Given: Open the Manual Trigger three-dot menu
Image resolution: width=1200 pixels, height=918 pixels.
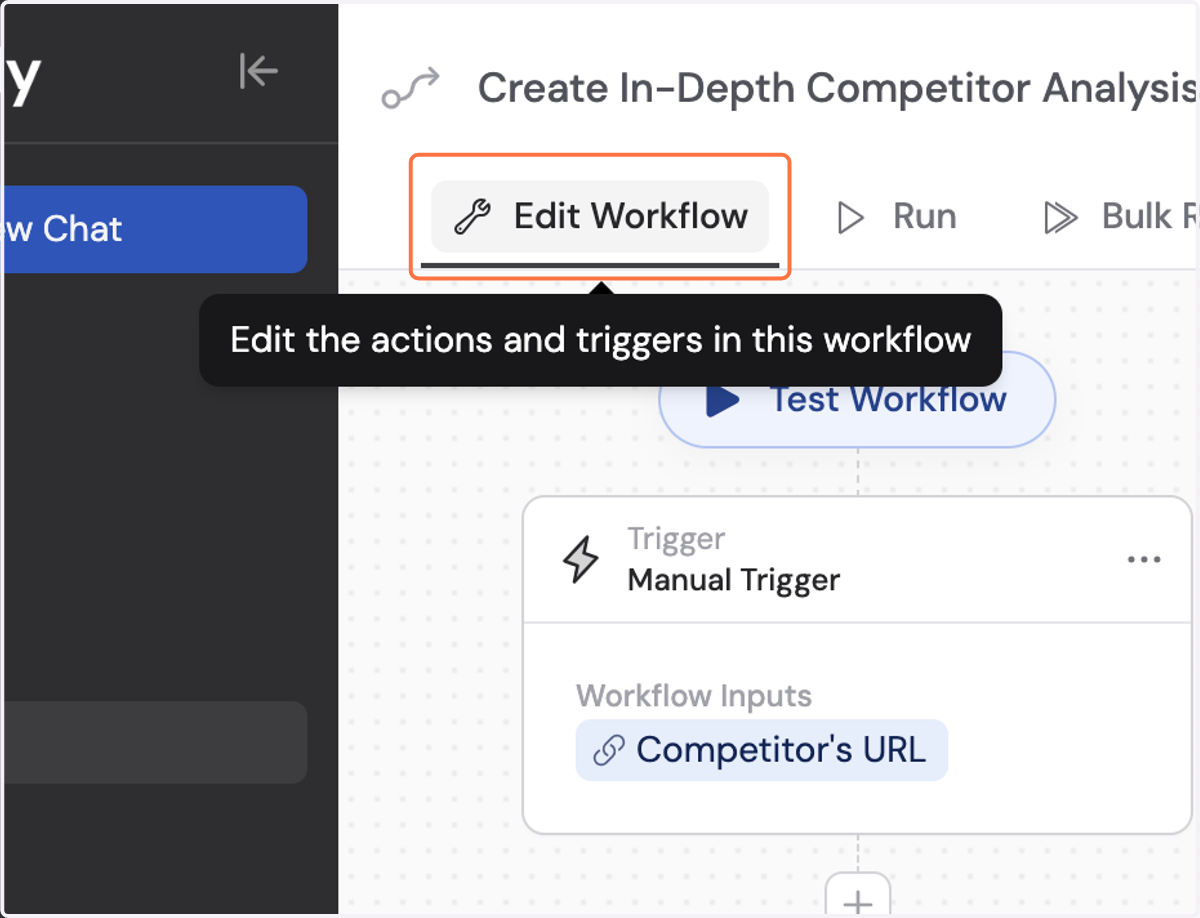Looking at the screenshot, I should coord(1144,559).
